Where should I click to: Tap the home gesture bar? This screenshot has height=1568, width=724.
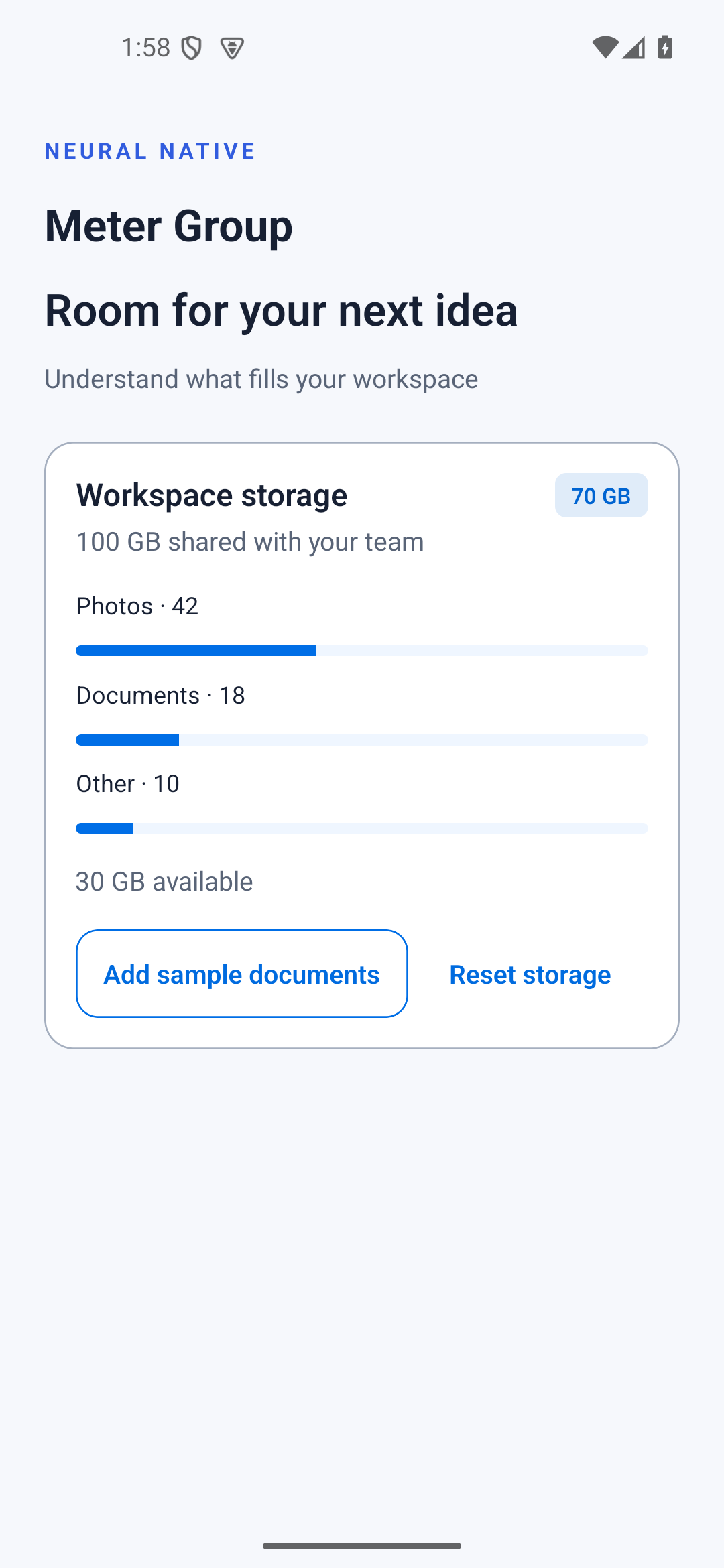point(362,1546)
